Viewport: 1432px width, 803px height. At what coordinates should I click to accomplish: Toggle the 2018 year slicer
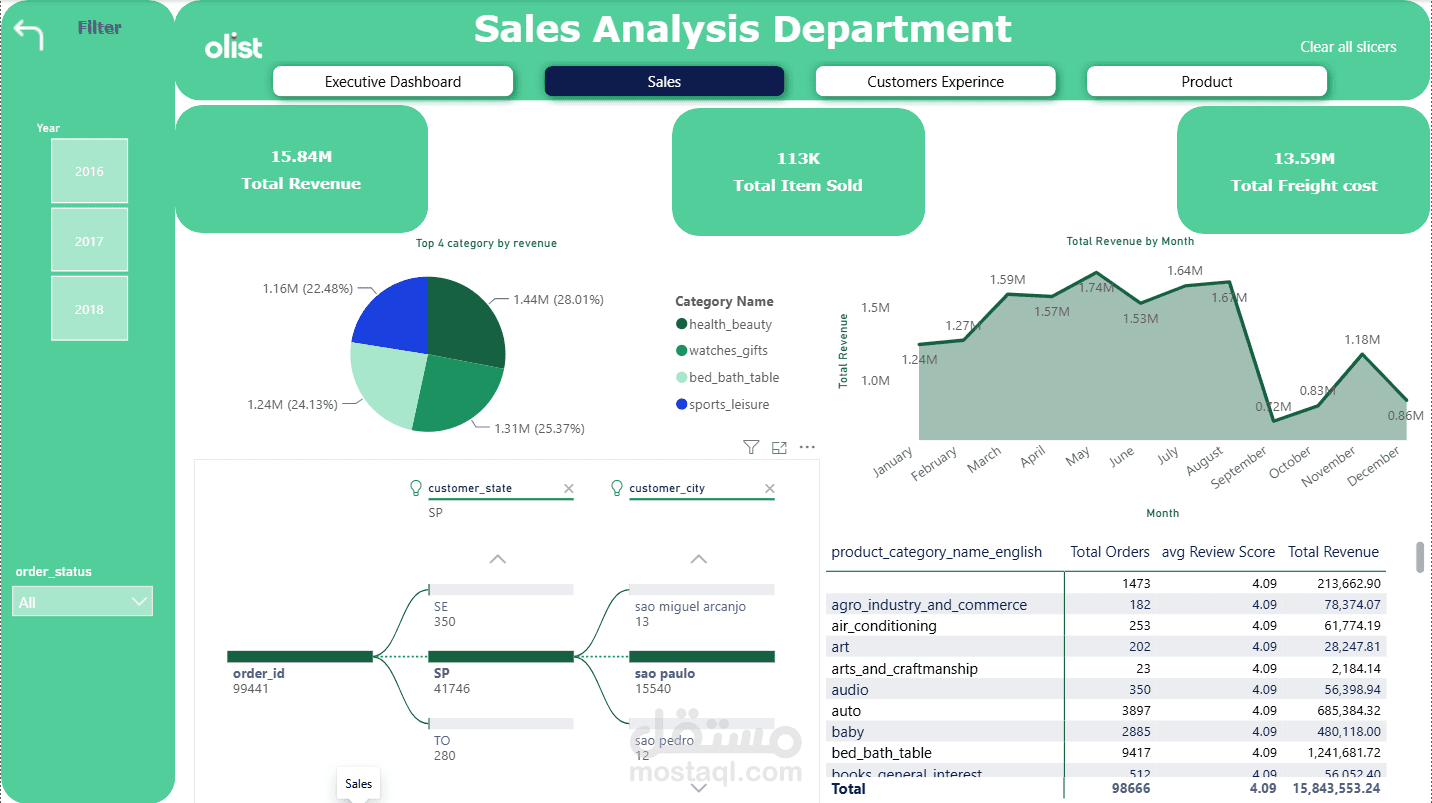pyautogui.click(x=89, y=309)
